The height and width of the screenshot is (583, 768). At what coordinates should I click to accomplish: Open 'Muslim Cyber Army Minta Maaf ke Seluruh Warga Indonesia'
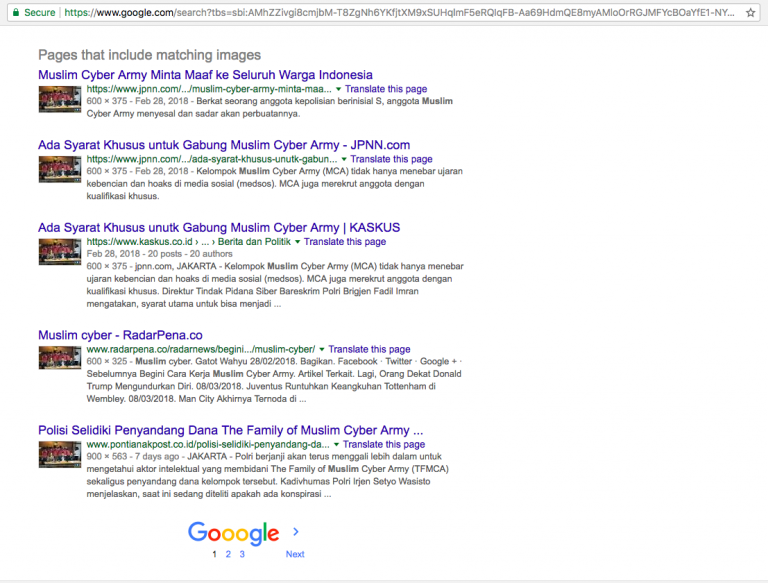point(205,75)
